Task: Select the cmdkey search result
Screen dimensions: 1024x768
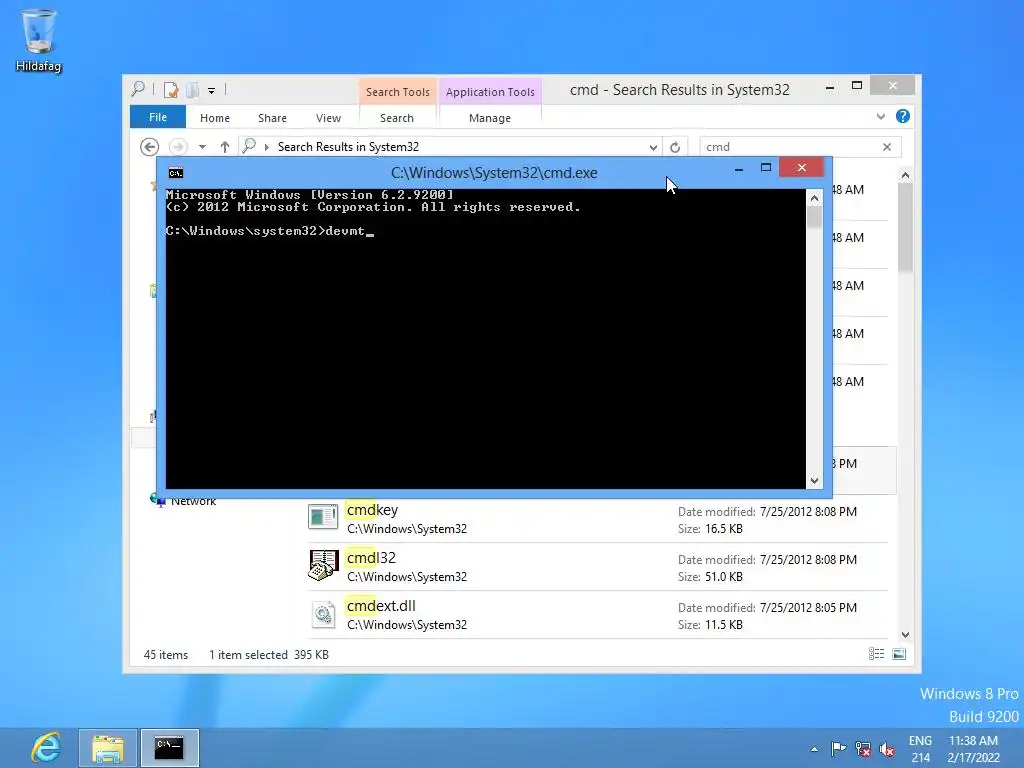Action: click(x=598, y=519)
